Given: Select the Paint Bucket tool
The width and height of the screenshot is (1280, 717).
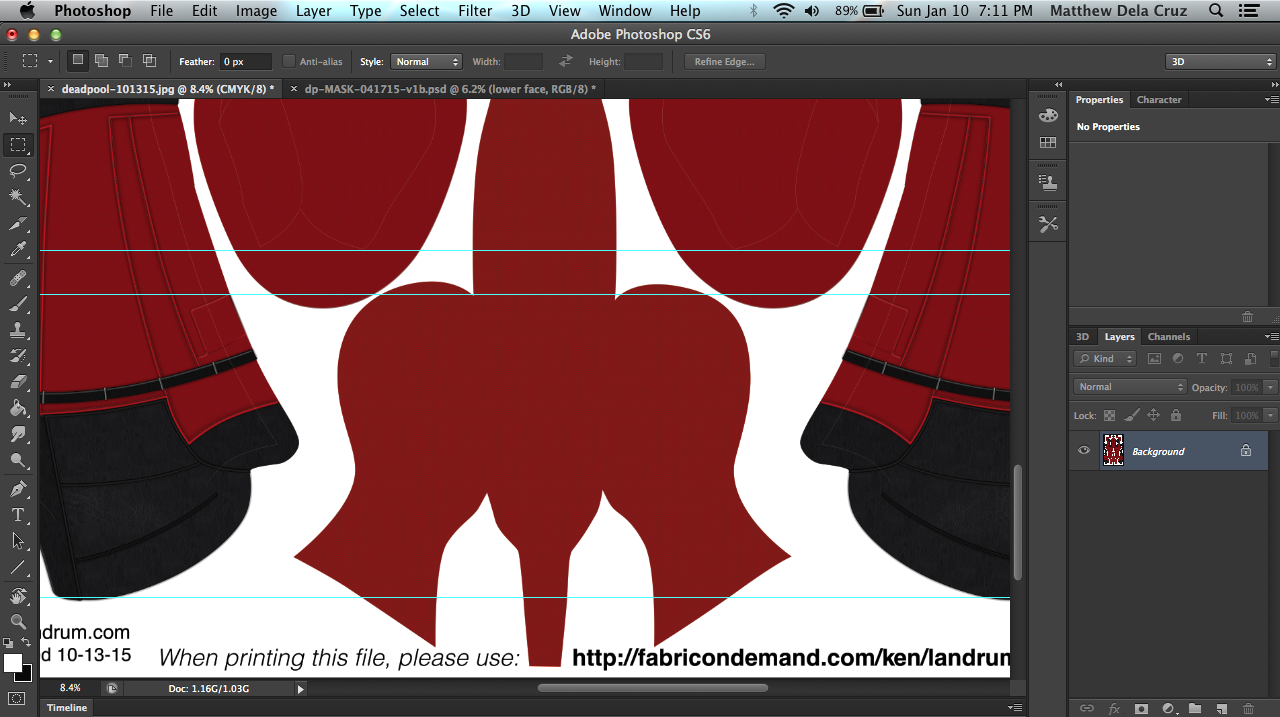Looking at the screenshot, I should 18,408.
